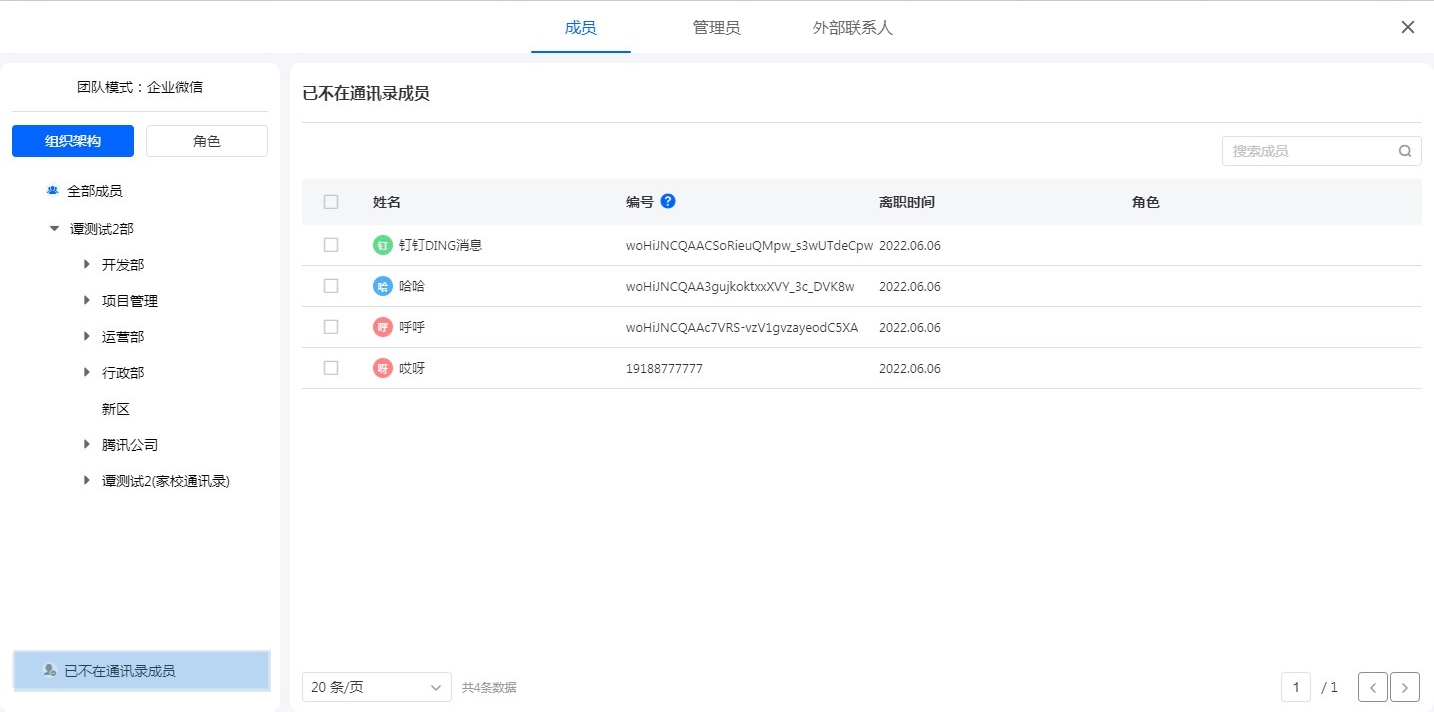Go to previous page arrow
Screen dimensions: 1434x712
1373,687
